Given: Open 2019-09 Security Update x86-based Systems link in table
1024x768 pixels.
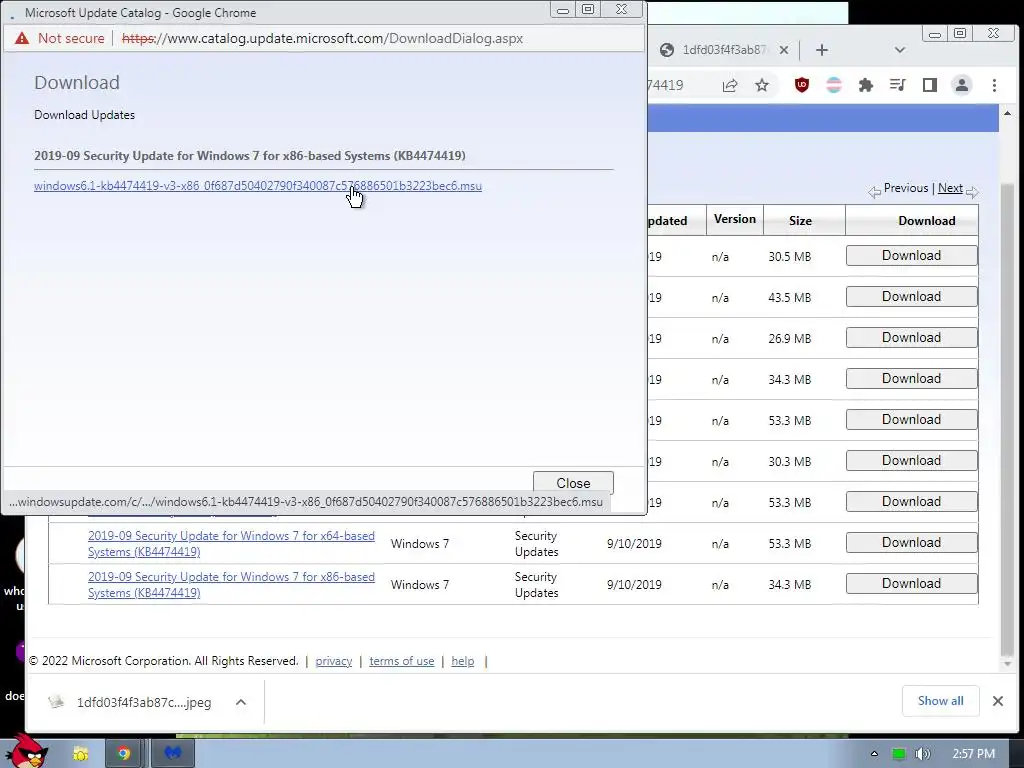Looking at the screenshot, I should click(x=231, y=584).
